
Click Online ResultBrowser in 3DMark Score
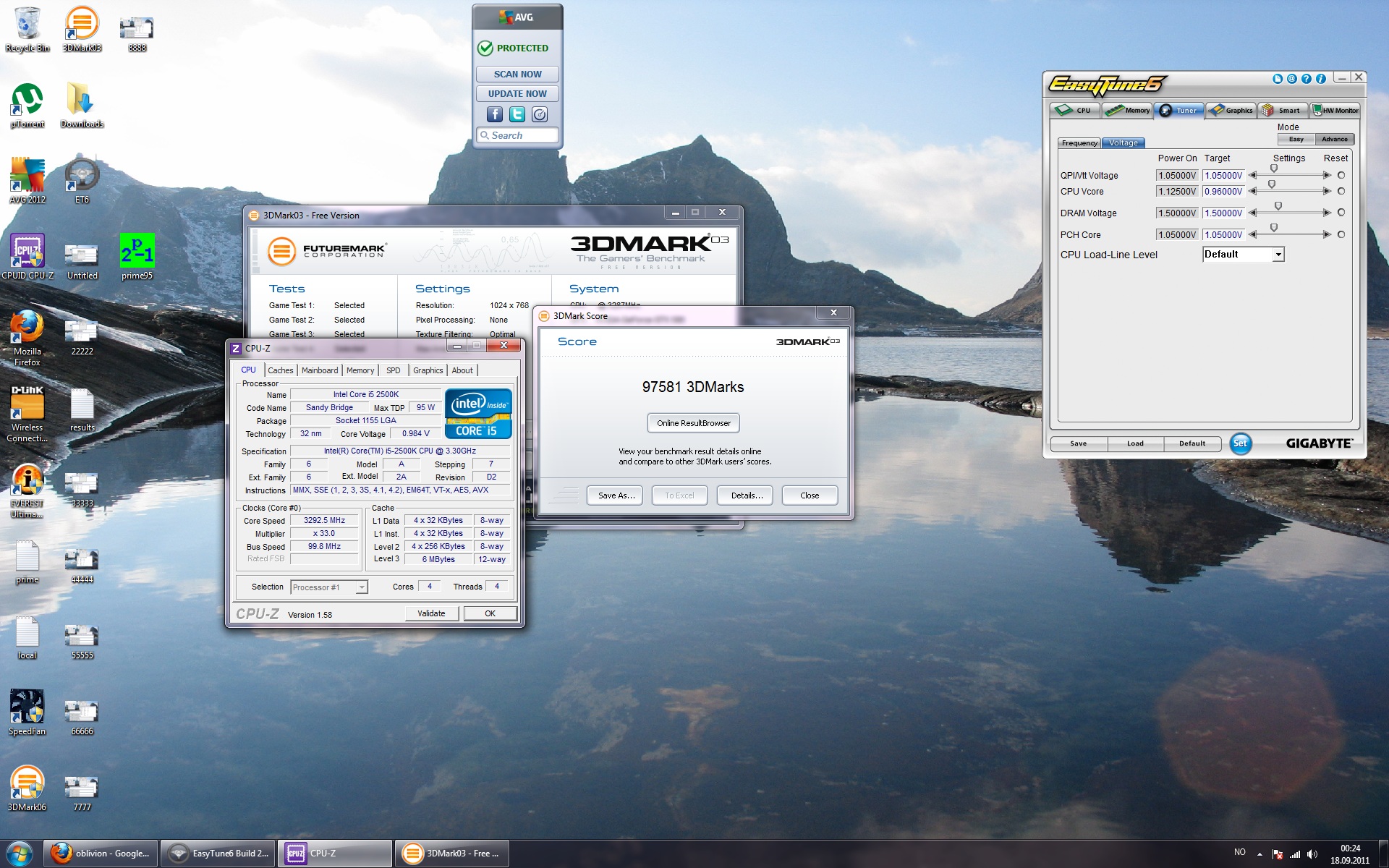coord(694,423)
